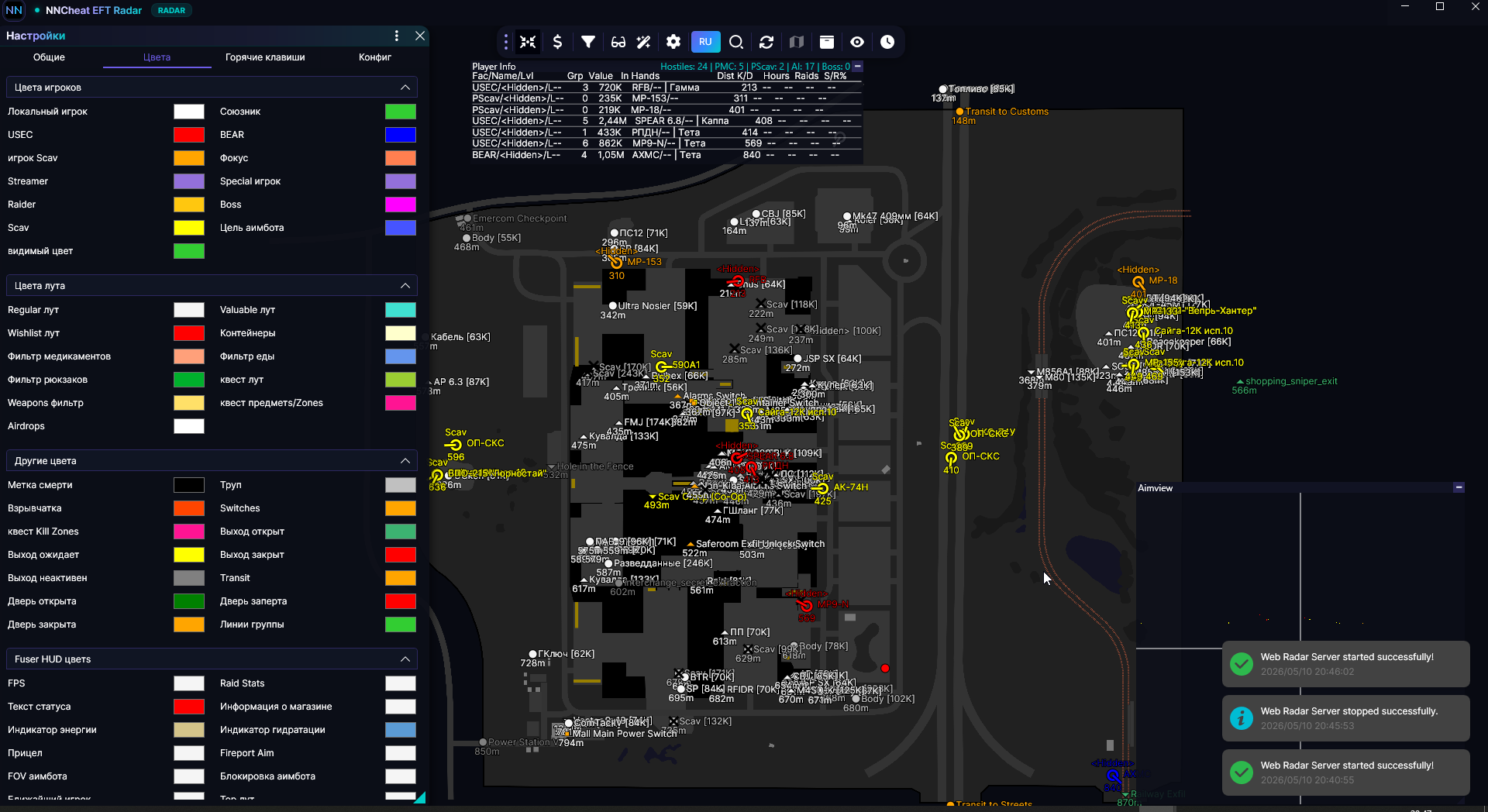The width and height of the screenshot is (1488, 812).
Task: Pick the blue BEAR color swatch
Action: 401,135
